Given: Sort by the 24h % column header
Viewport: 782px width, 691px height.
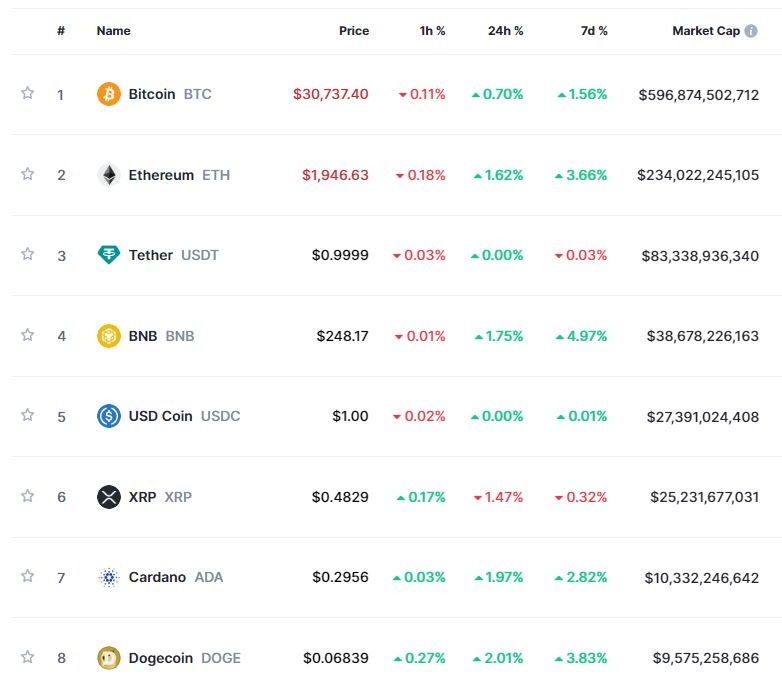Looking at the screenshot, I should [505, 31].
